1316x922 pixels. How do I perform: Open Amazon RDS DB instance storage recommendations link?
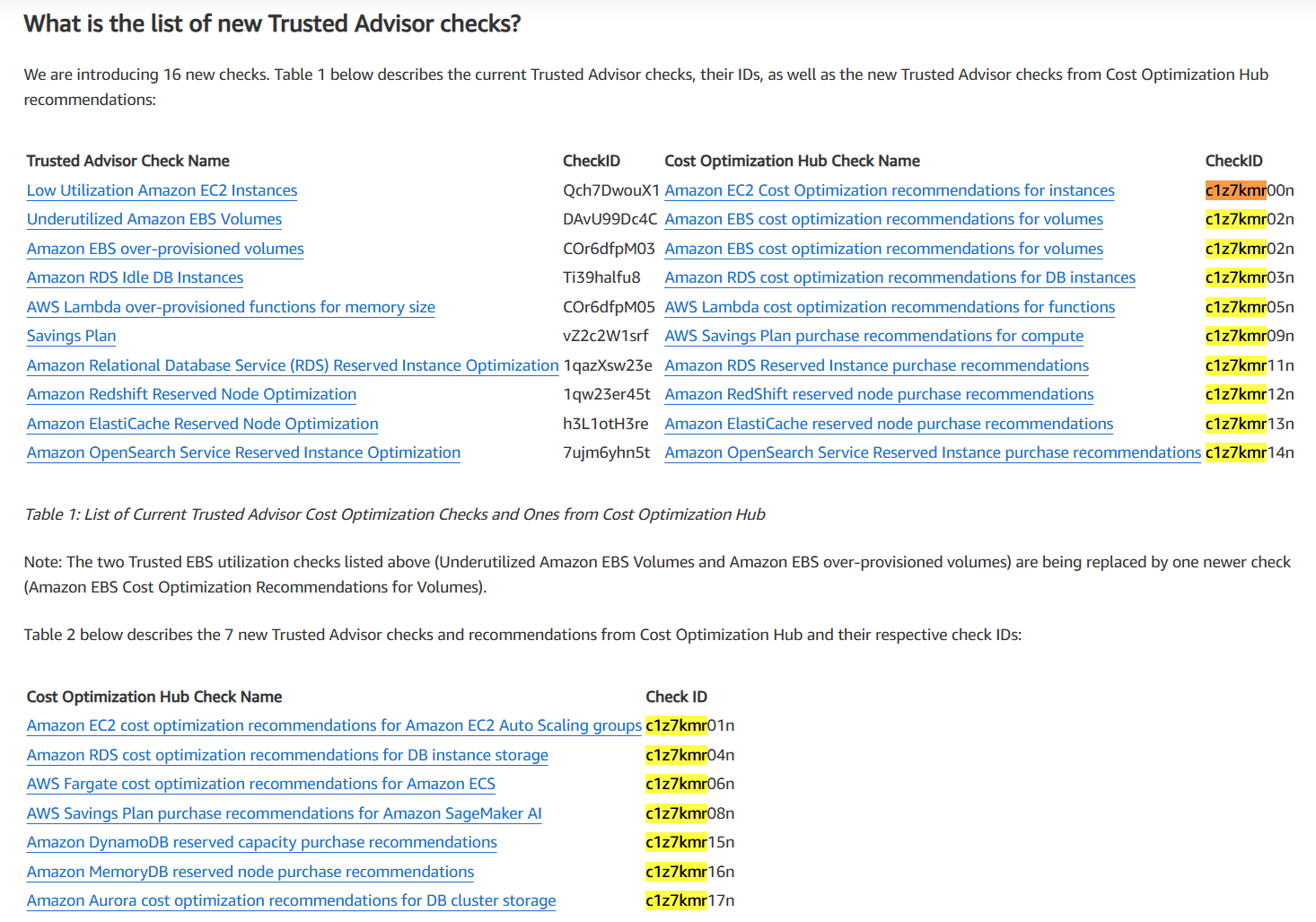[287, 755]
